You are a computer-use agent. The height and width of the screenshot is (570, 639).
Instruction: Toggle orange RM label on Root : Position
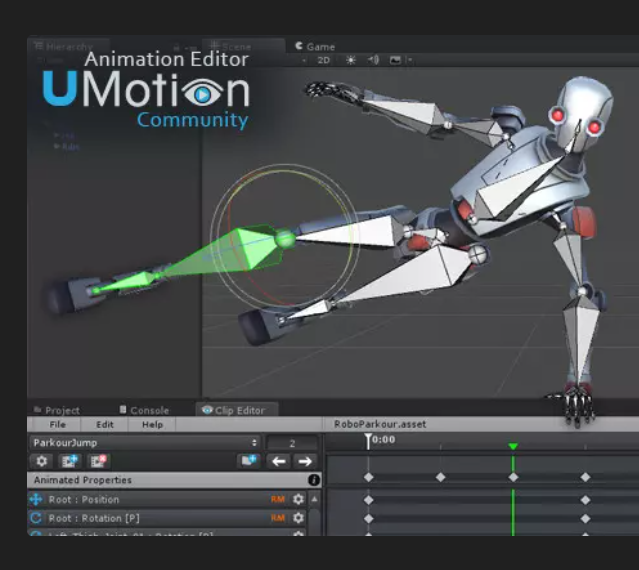[x=278, y=499]
